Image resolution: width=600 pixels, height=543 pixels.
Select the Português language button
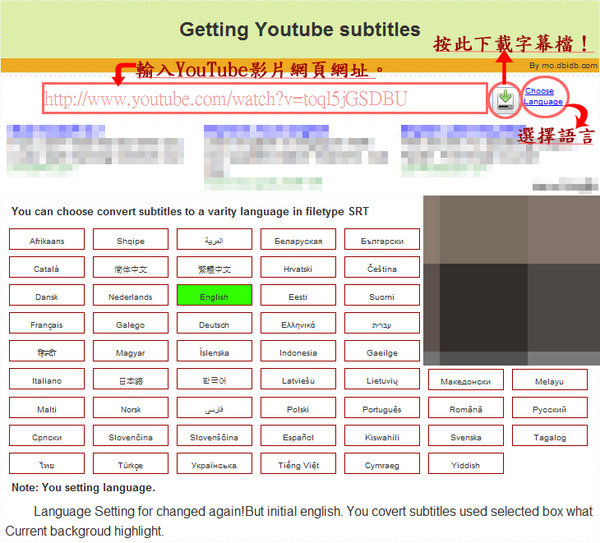382,408
